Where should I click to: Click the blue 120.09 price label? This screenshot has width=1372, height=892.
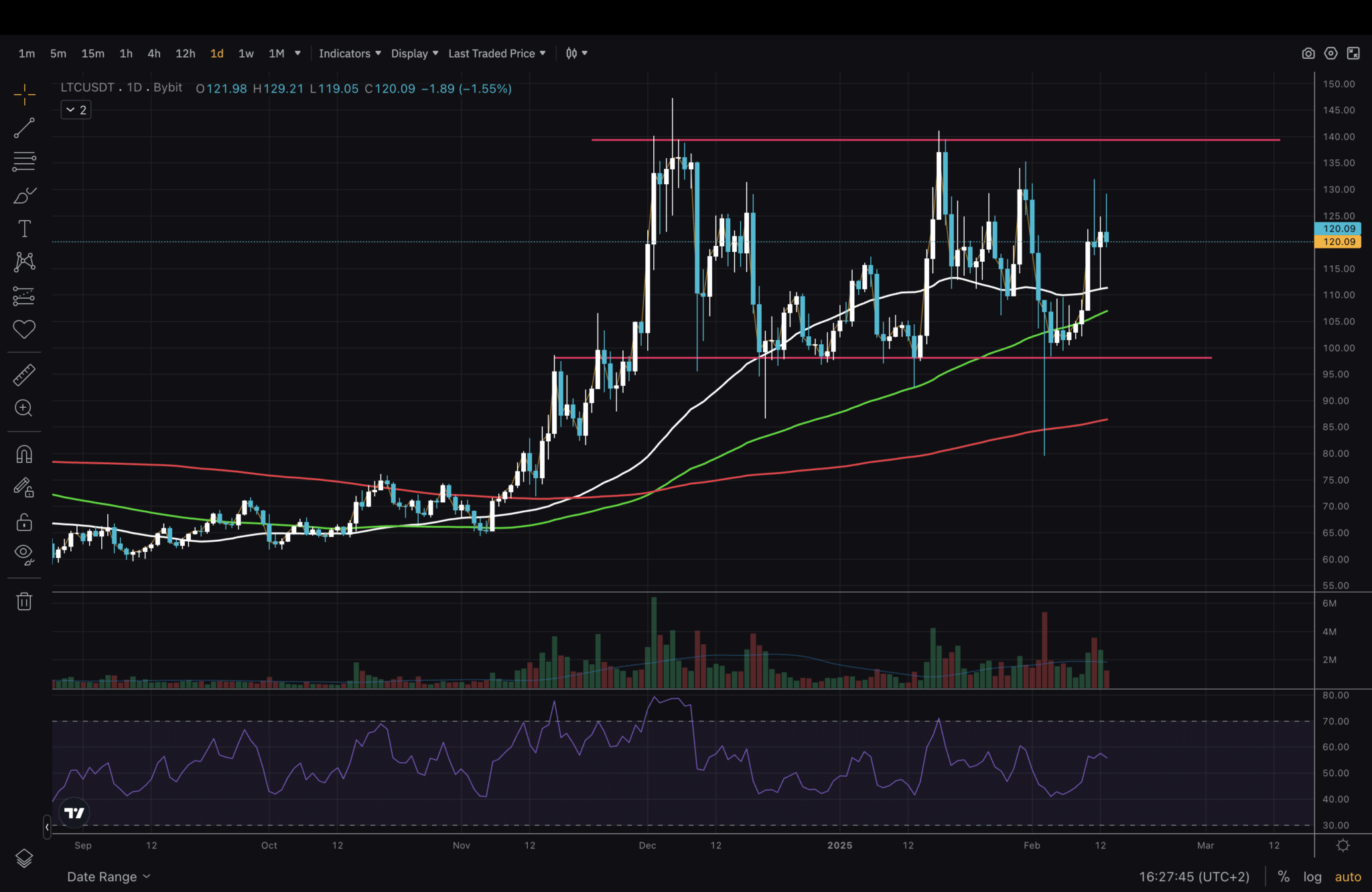pyautogui.click(x=1339, y=228)
